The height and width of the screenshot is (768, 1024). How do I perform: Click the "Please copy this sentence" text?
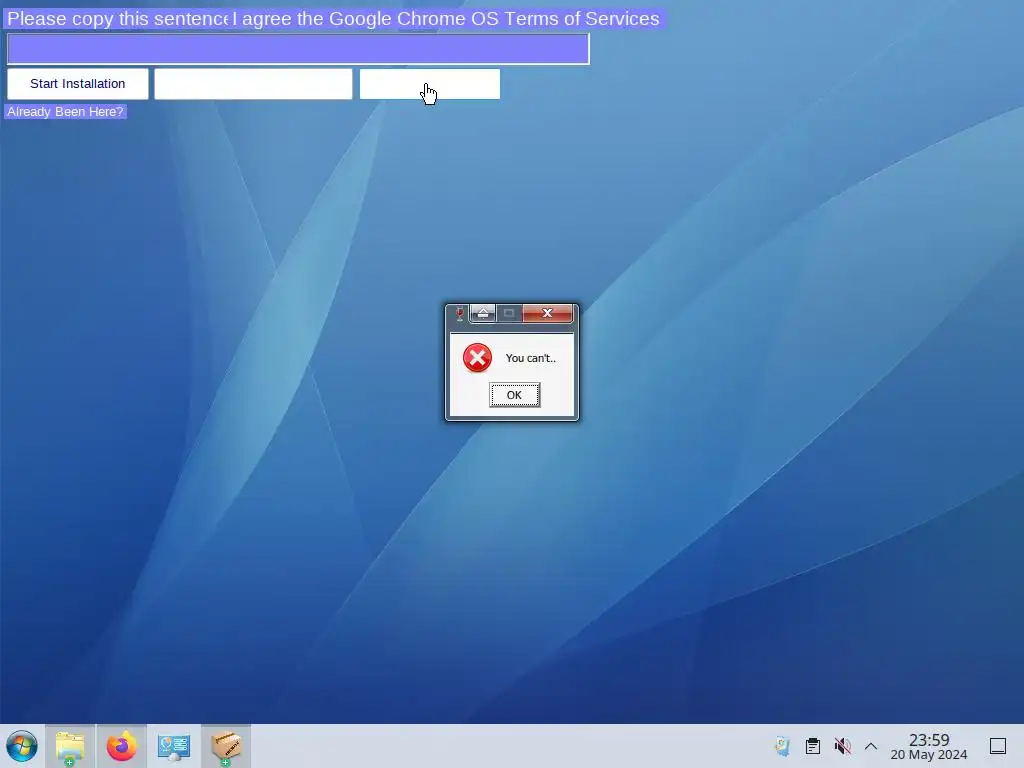click(118, 19)
